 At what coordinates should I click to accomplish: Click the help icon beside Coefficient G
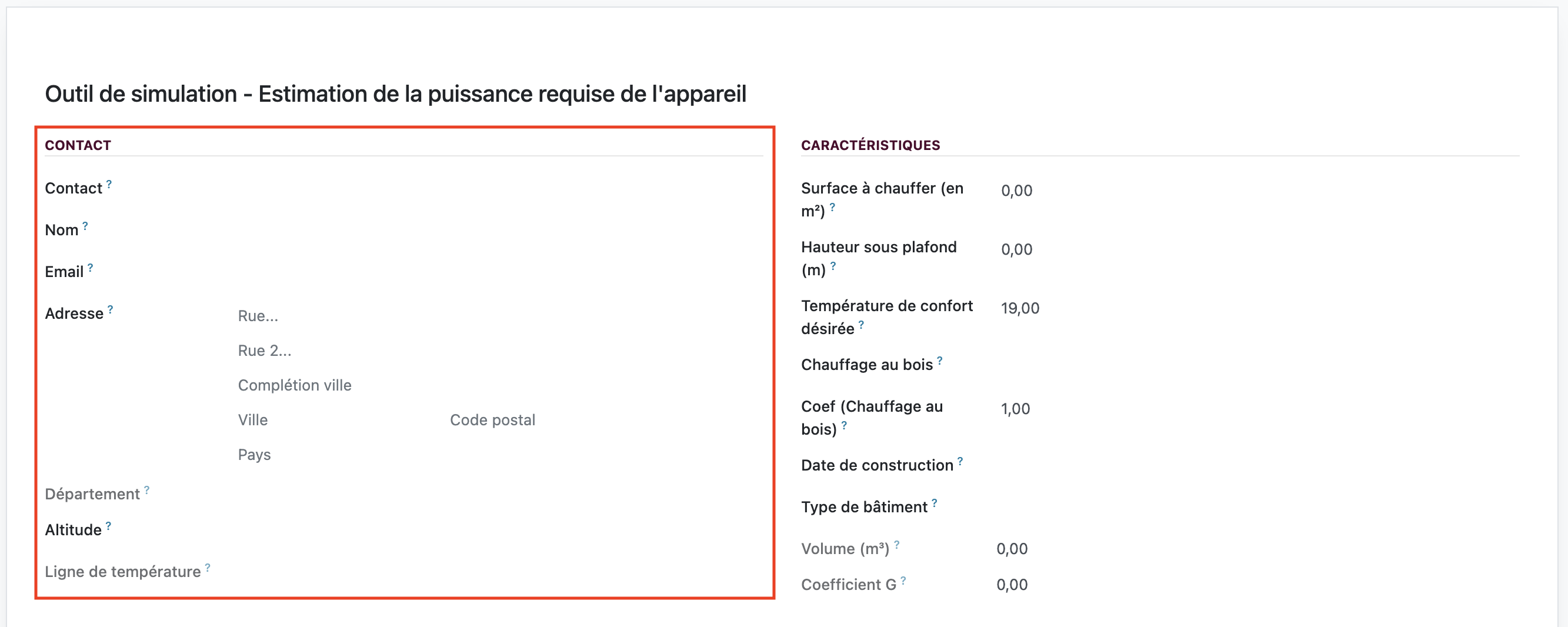[x=903, y=580]
